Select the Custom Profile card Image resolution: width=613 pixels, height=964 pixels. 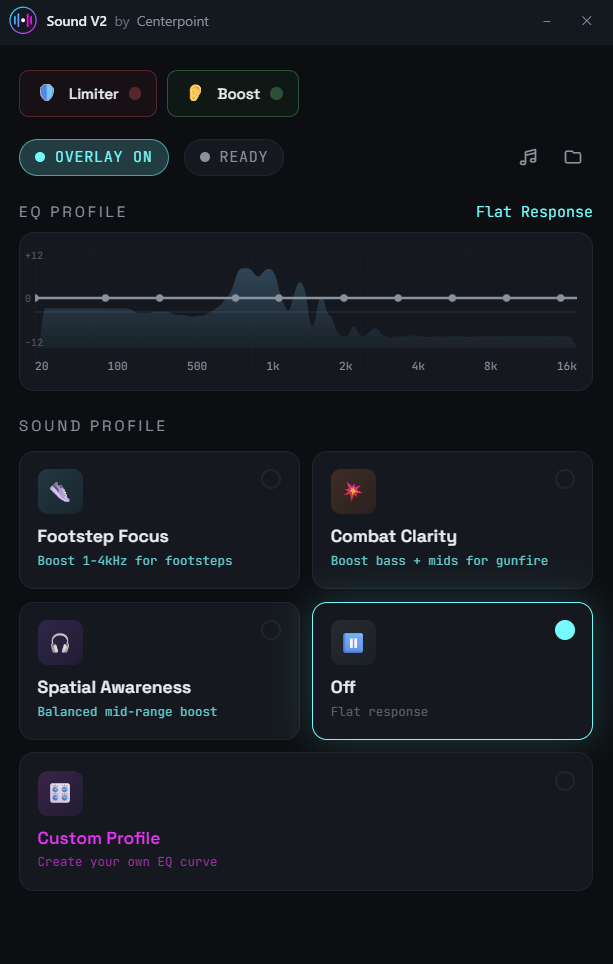pos(306,822)
